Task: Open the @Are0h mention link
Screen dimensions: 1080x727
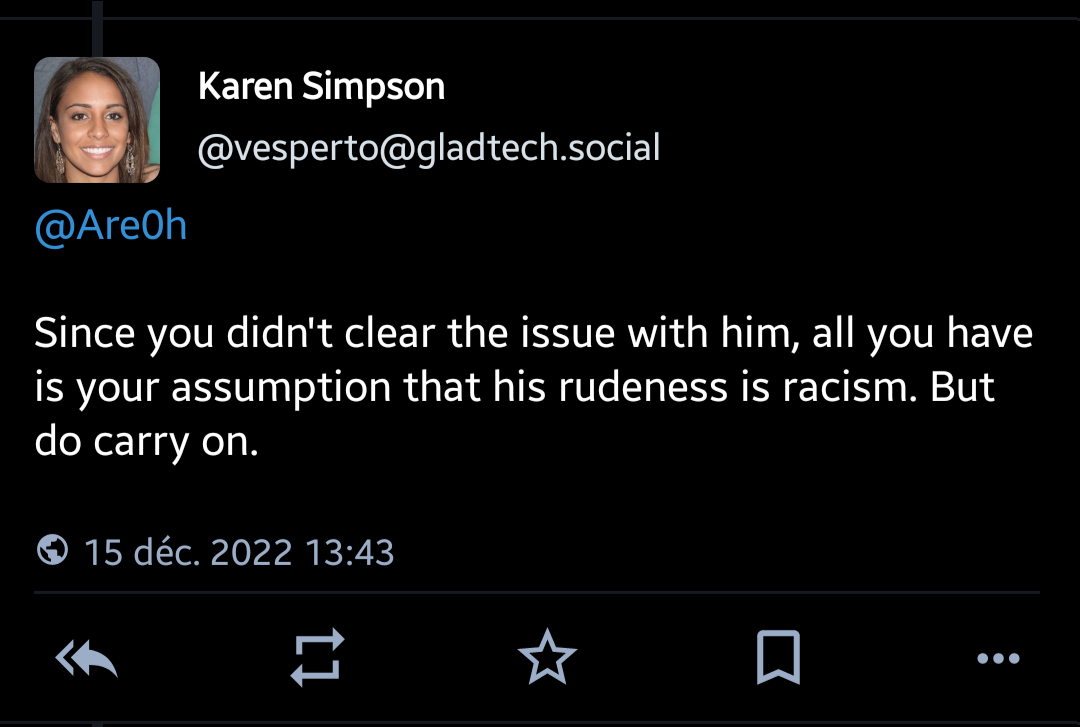Action: (x=111, y=226)
